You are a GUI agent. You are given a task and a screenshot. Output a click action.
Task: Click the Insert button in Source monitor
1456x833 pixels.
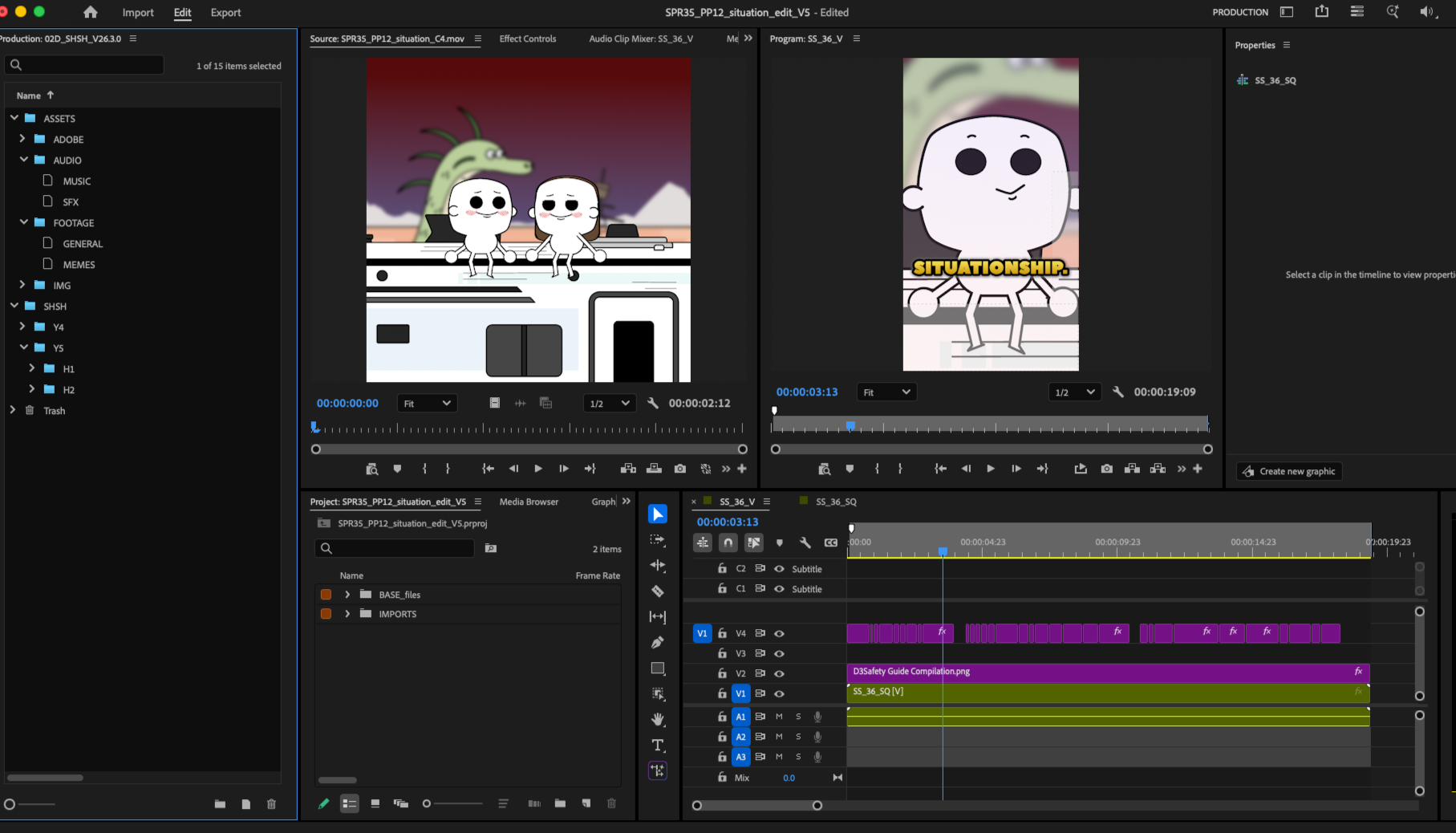629,469
